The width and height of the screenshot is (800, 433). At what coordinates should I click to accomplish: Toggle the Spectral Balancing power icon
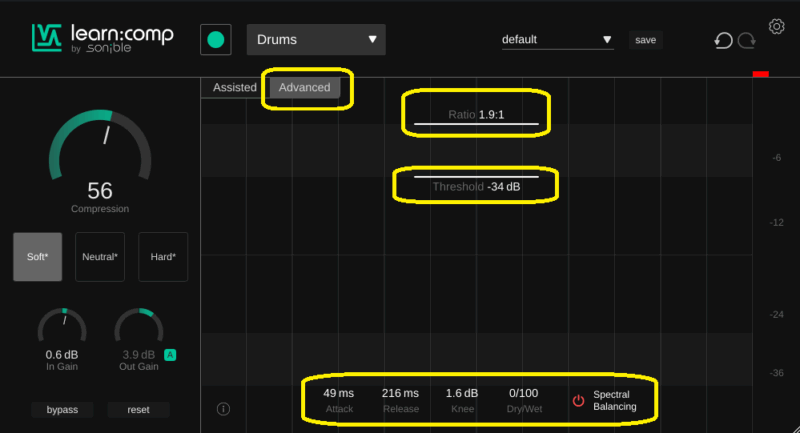click(x=578, y=401)
